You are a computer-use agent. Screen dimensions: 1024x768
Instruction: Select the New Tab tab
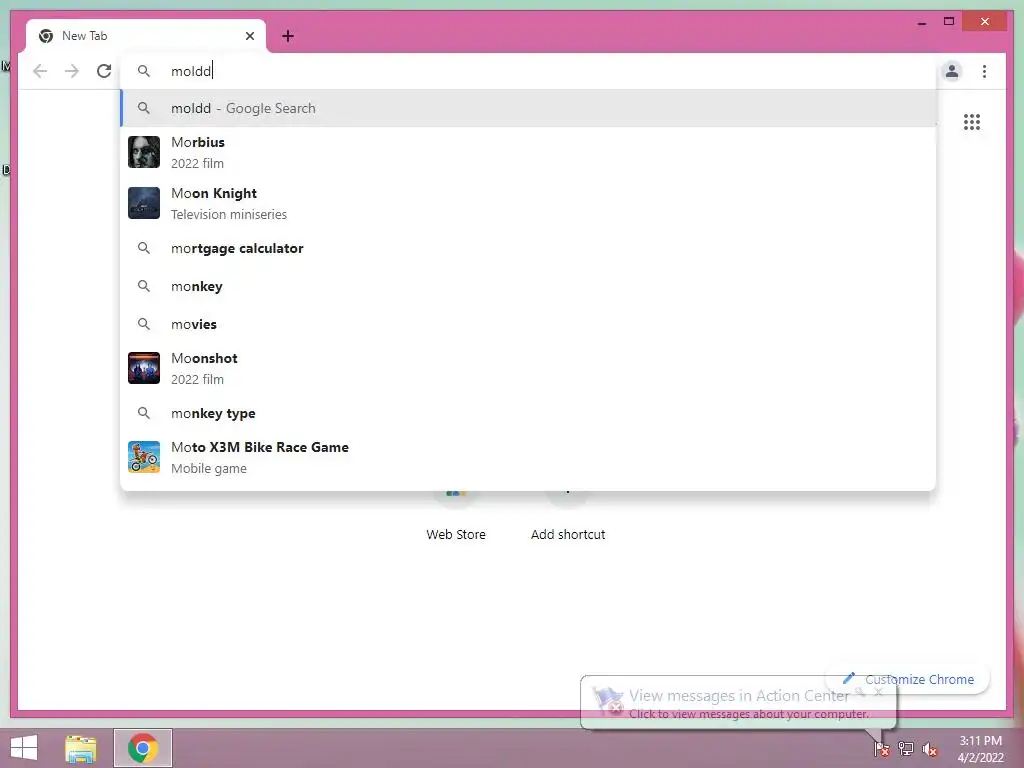pos(146,36)
